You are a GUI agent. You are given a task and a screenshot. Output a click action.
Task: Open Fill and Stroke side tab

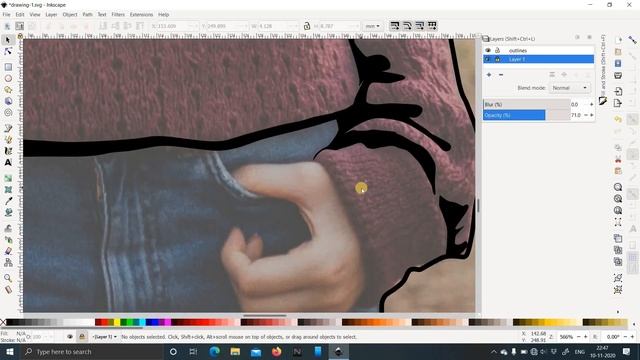tap(603, 71)
